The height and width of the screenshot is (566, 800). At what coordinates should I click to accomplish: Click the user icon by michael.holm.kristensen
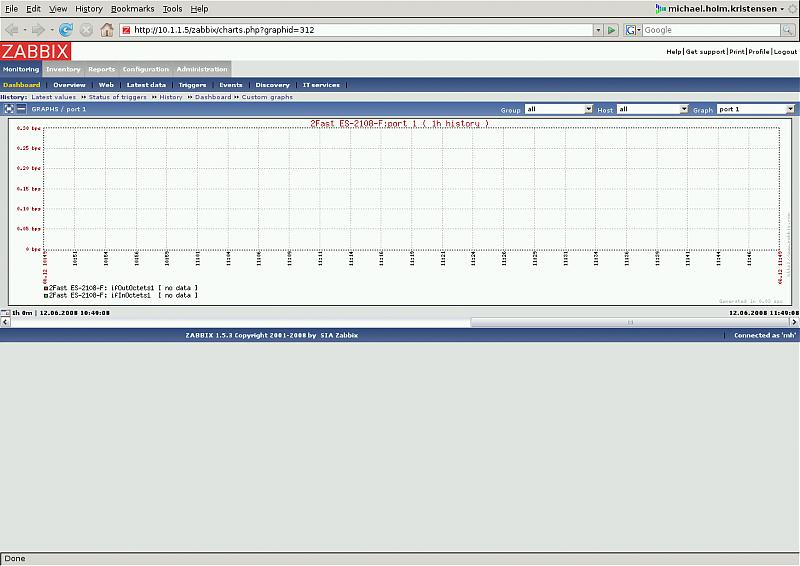tap(661, 9)
